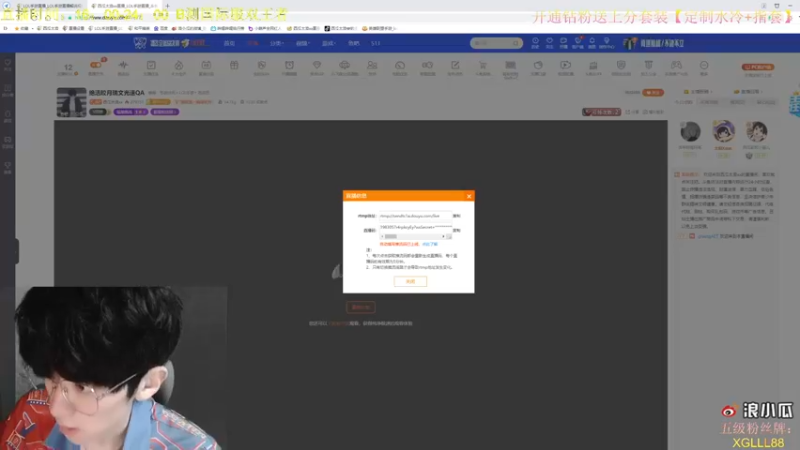This screenshot has width=800, height=450.
Task: Open the pulse waveform icon in toolbar
Action: (x=123, y=67)
